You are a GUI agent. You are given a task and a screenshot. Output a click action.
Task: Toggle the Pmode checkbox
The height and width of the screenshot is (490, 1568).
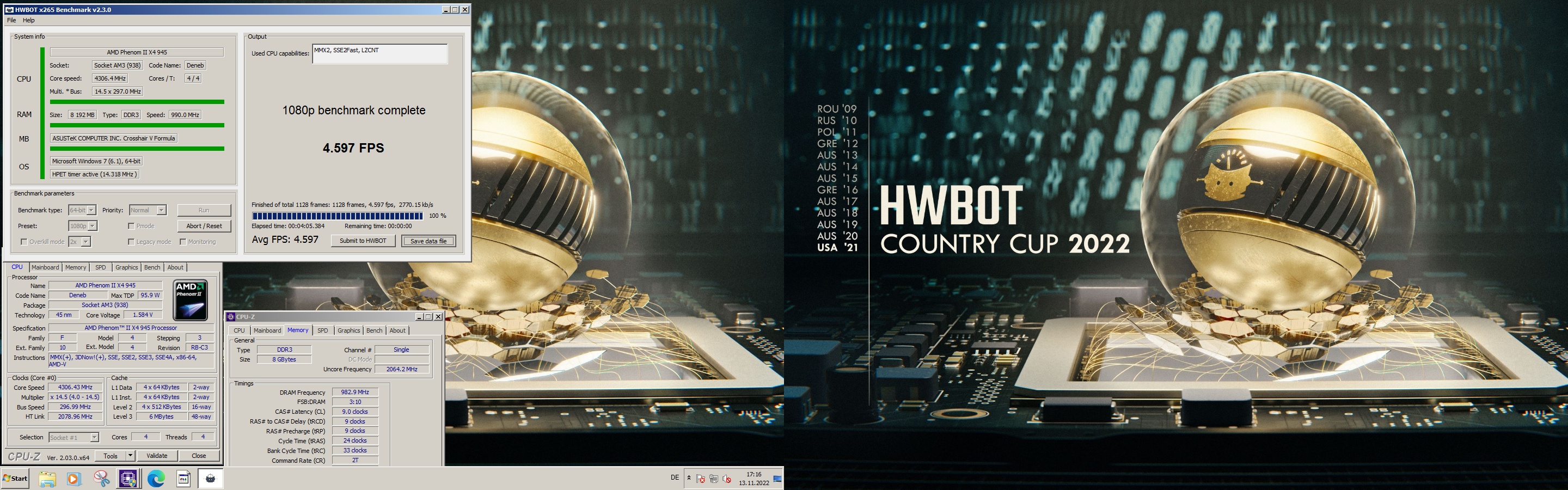(131, 226)
